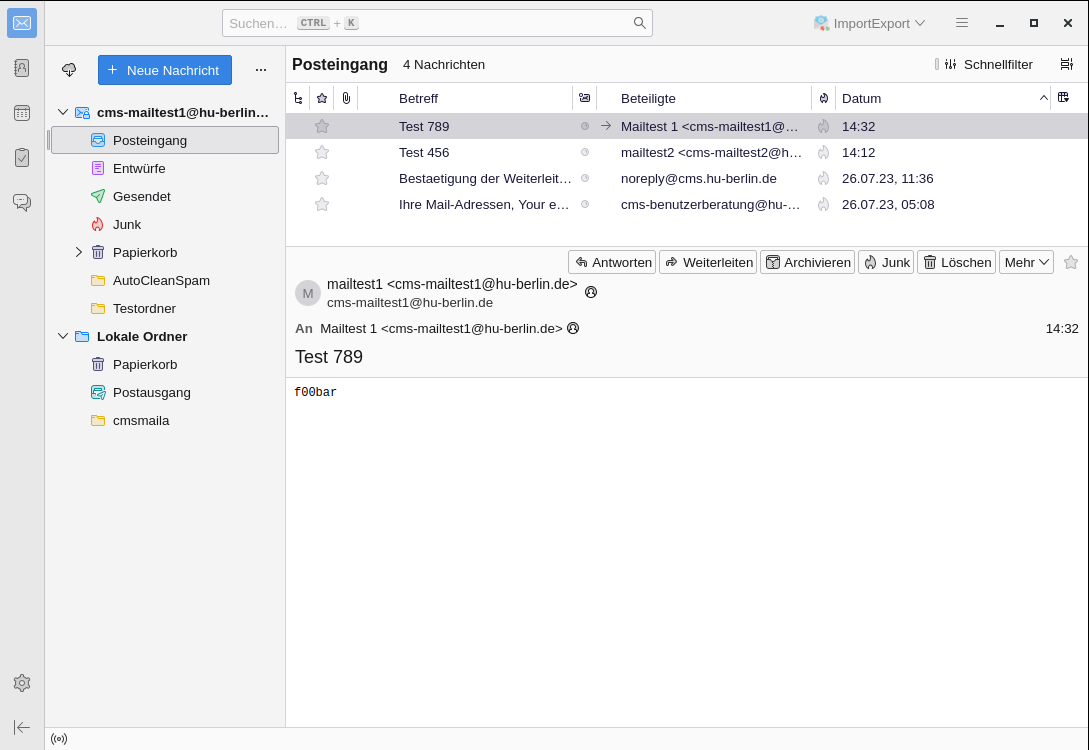Screen dimensions: 1089x750
Task: Open message list display options
Action: click(1067, 64)
